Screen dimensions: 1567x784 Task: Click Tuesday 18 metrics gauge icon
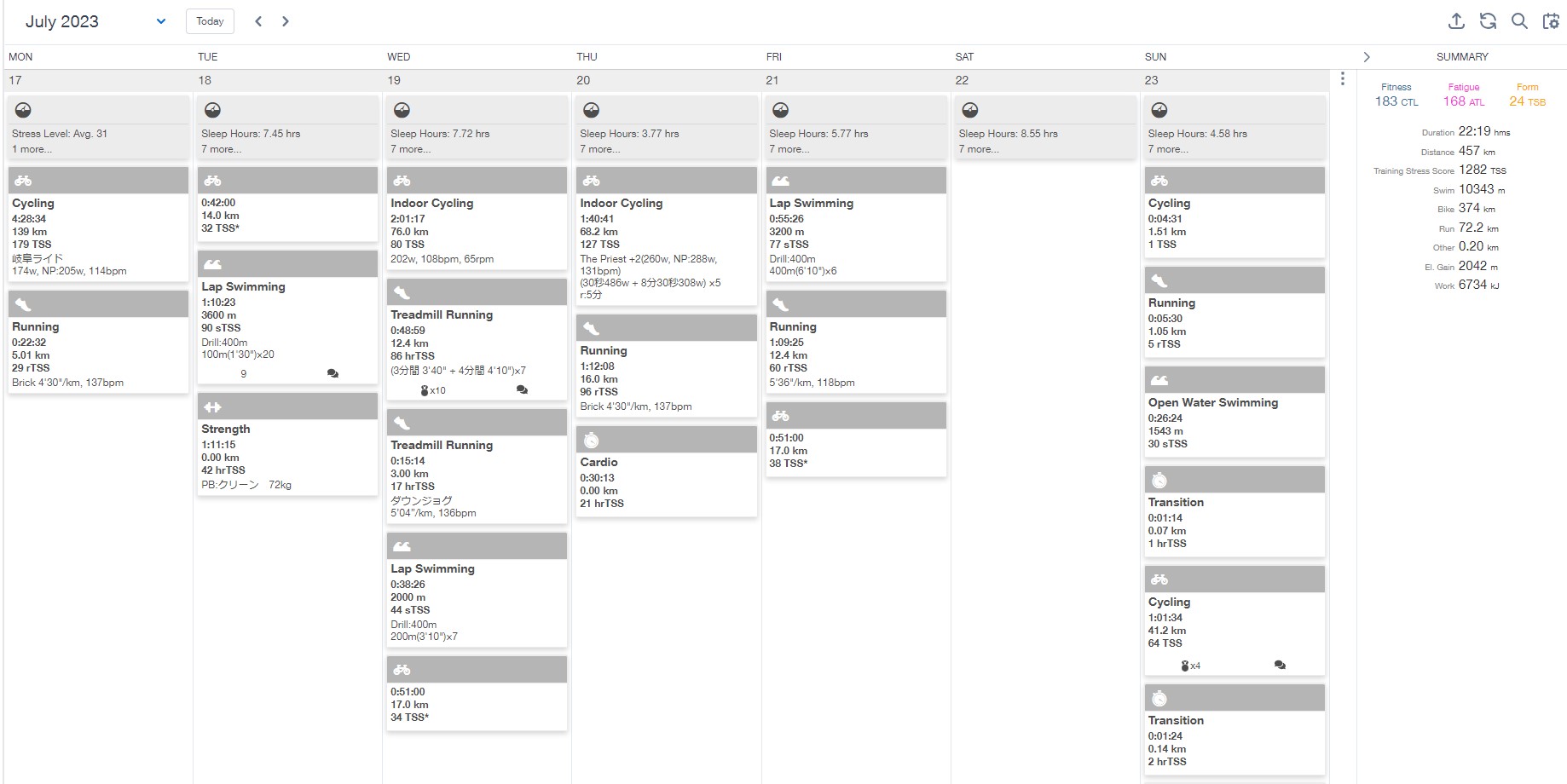coord(213,110)
